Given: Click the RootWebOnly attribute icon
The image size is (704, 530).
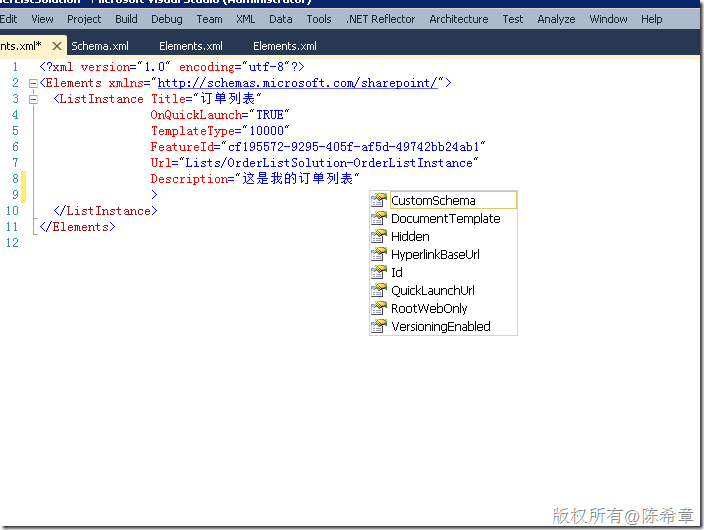Looking at the screenshot, I should coord(379,308).
